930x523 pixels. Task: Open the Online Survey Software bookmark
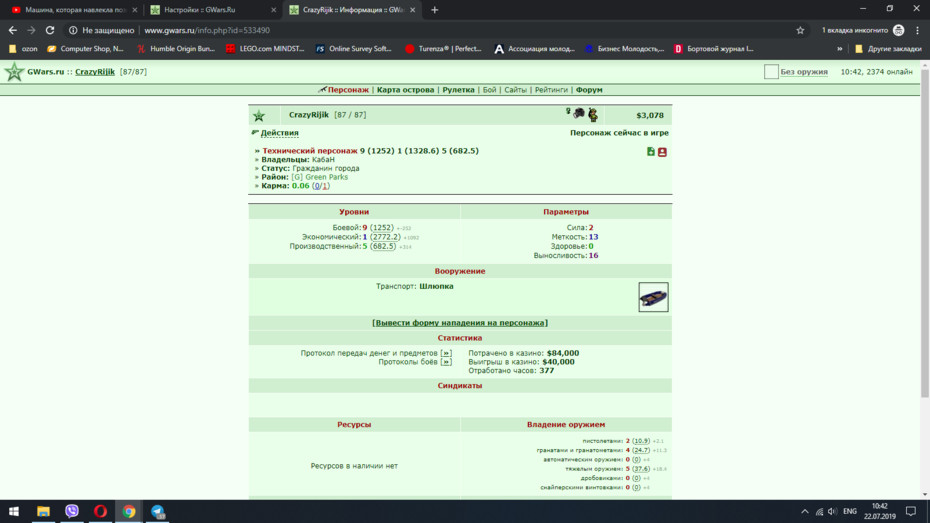tap(353, 49)
